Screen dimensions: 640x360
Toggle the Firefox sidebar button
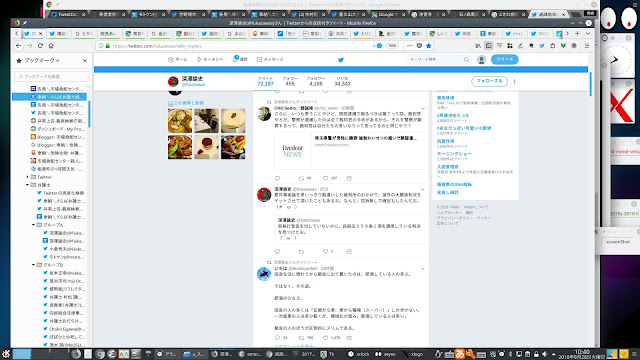pos(489,46)
